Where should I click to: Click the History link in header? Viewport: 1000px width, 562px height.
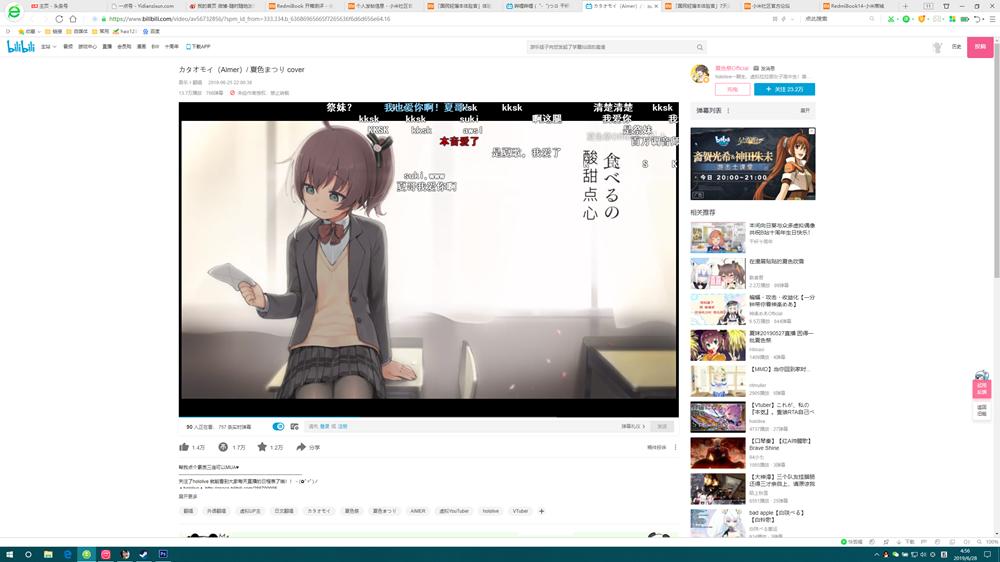[x=956, y=47]
